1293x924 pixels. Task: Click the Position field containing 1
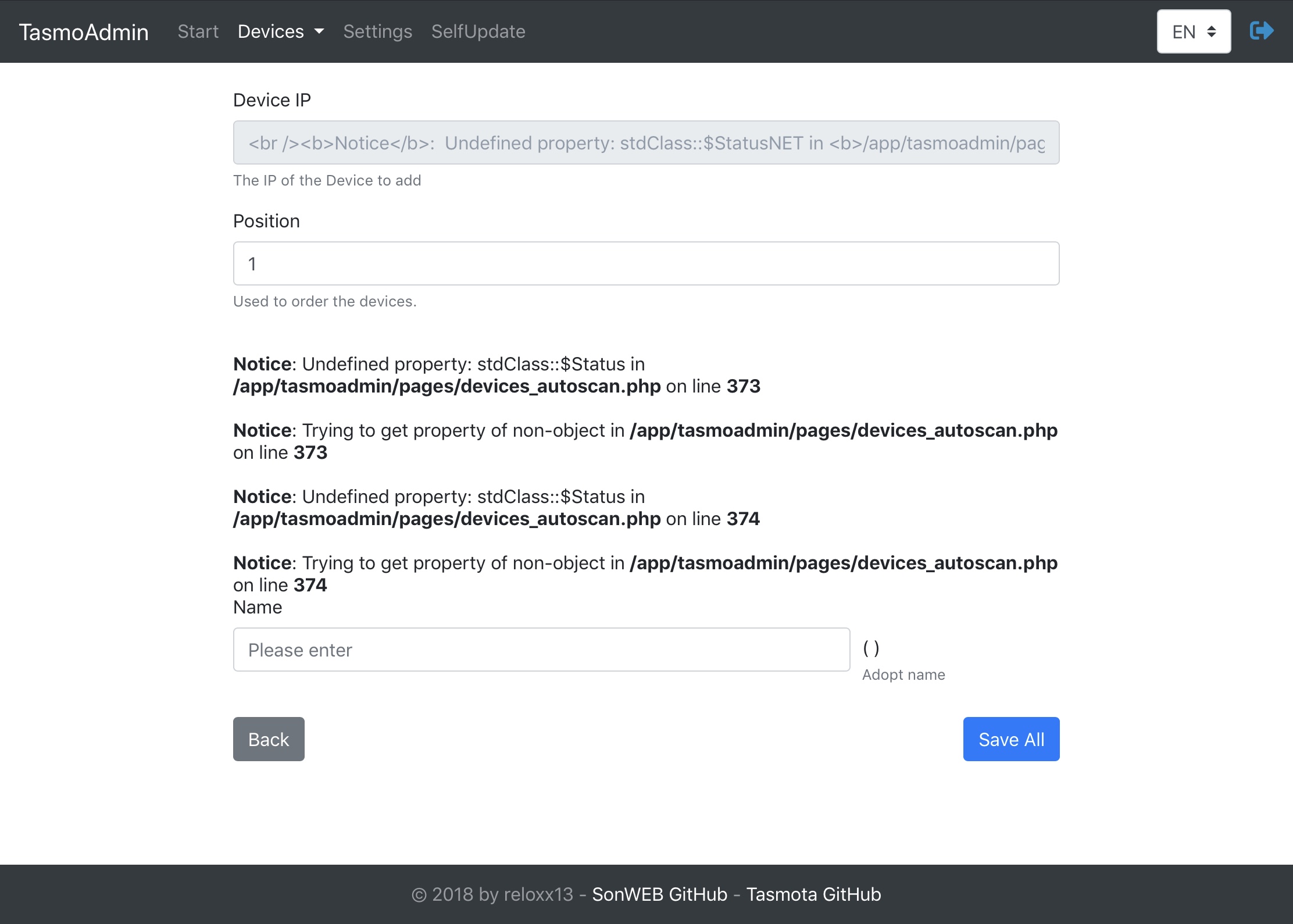(645, 263)
